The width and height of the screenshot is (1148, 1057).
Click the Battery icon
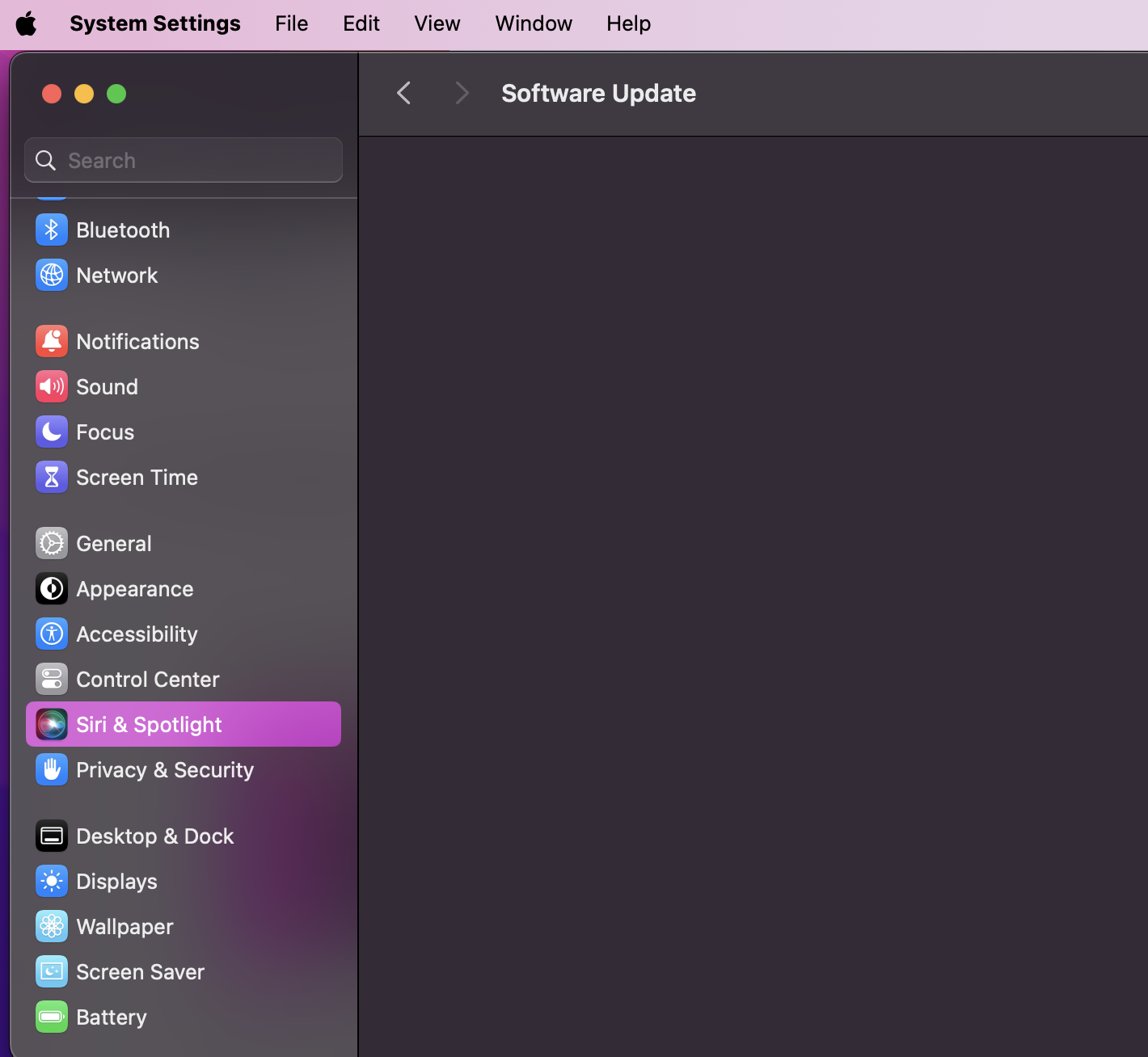coord(52,1017)
